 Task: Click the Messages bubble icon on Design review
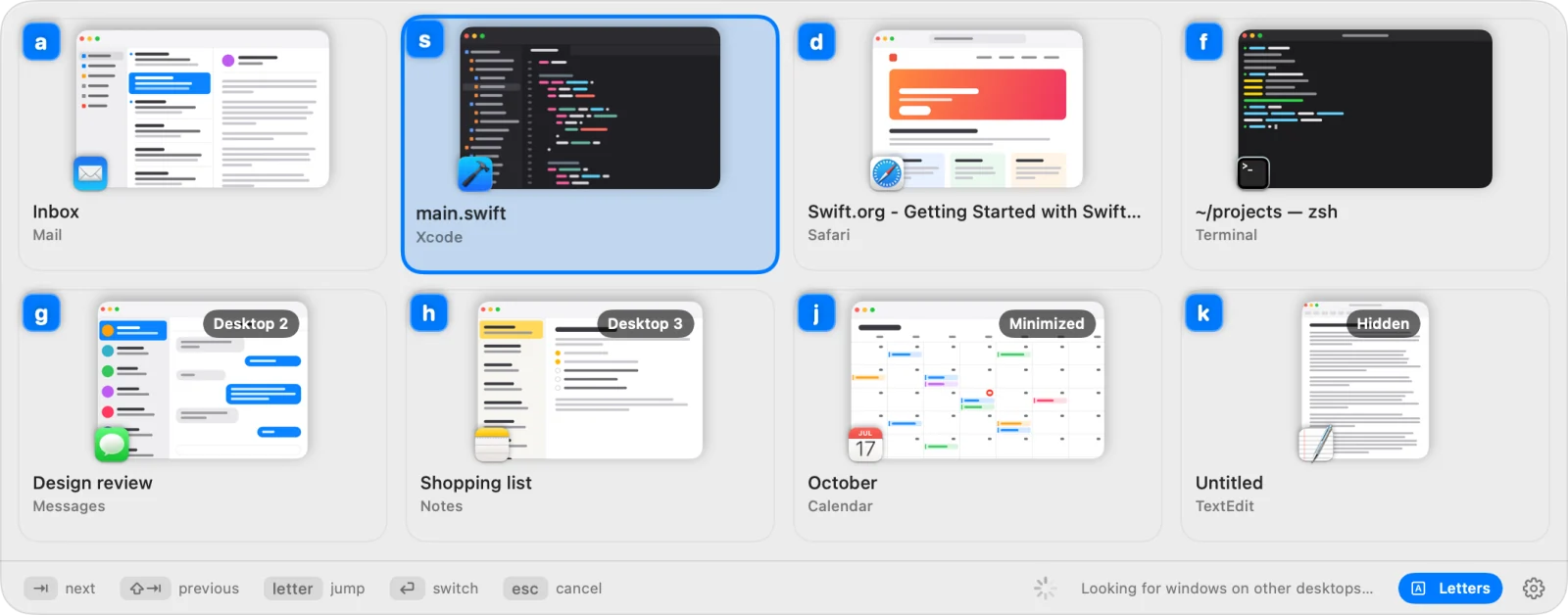coord(112,445)
